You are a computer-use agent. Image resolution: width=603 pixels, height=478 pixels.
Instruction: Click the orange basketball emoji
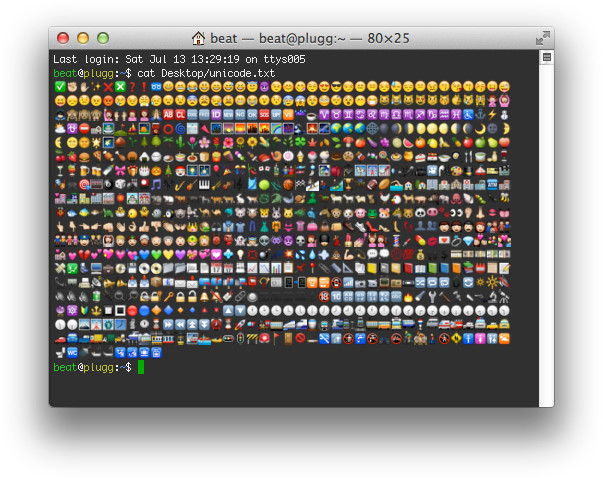coord(288,185)
